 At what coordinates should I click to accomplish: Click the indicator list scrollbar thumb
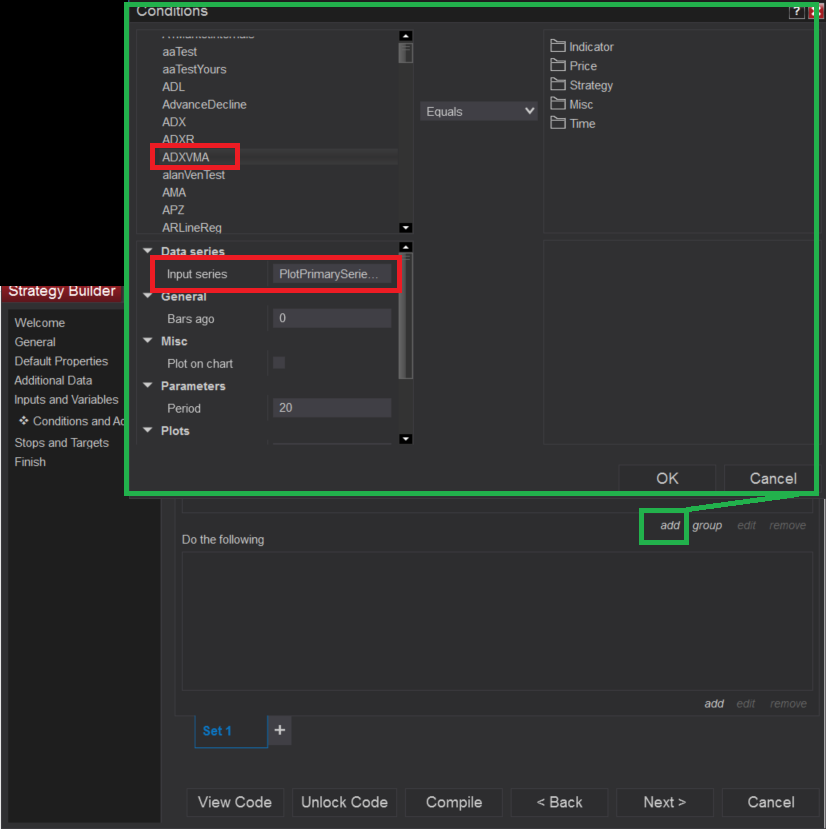[405, 53]
